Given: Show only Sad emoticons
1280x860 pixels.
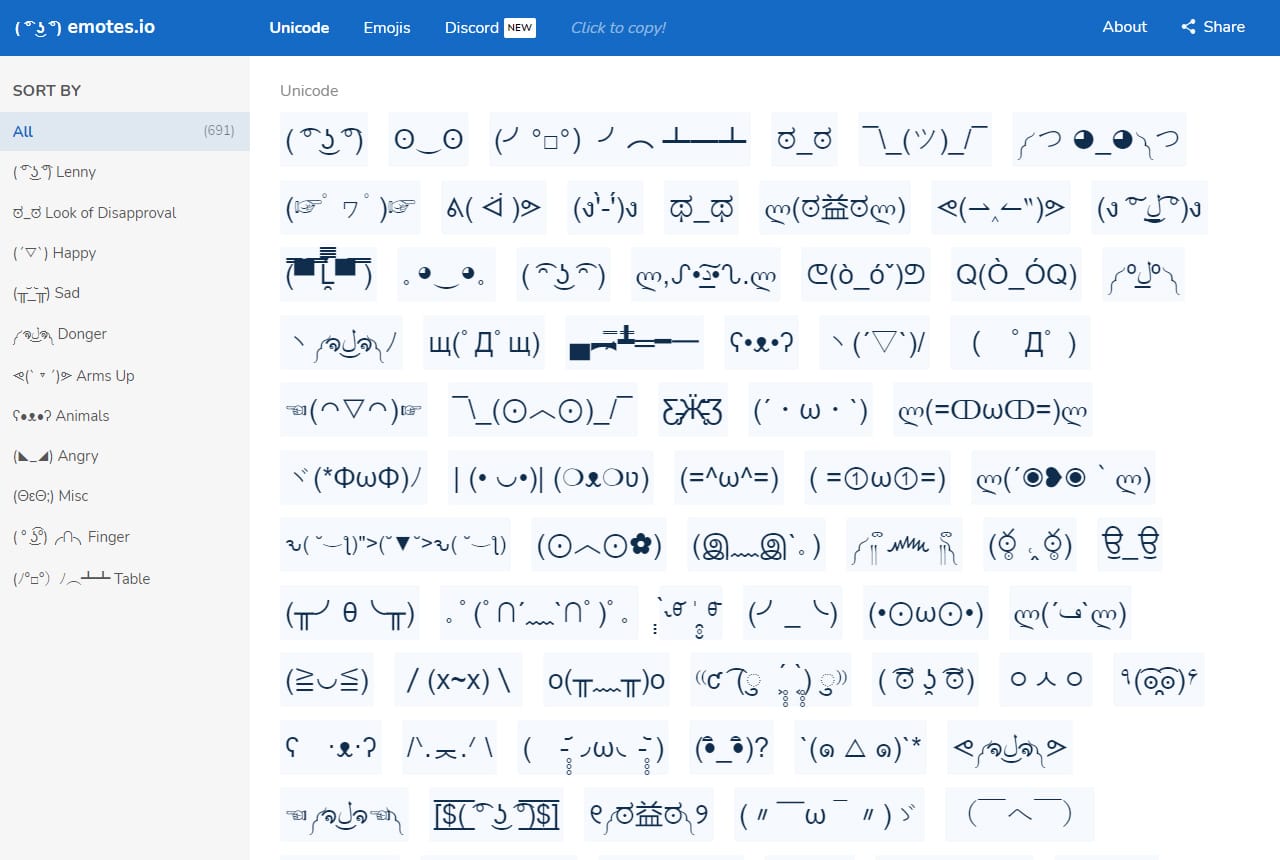Looking at the screenshot, I should pyautogui.click(x=50, y=293).
